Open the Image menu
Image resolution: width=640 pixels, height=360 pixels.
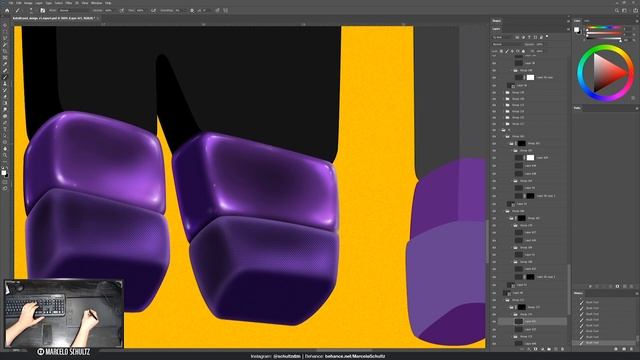click(x=28, y=3)
